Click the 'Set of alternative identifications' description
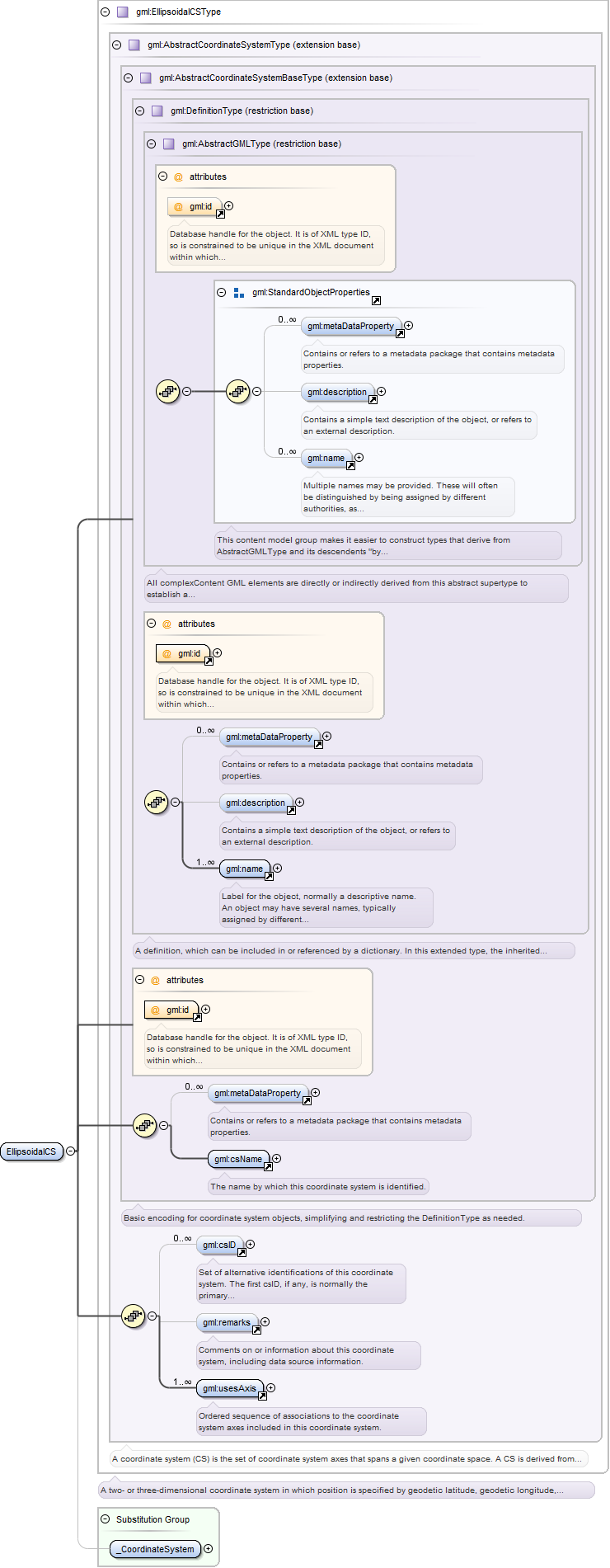This screenshot has height=1568, width=610. click(x=301, y=1284)
